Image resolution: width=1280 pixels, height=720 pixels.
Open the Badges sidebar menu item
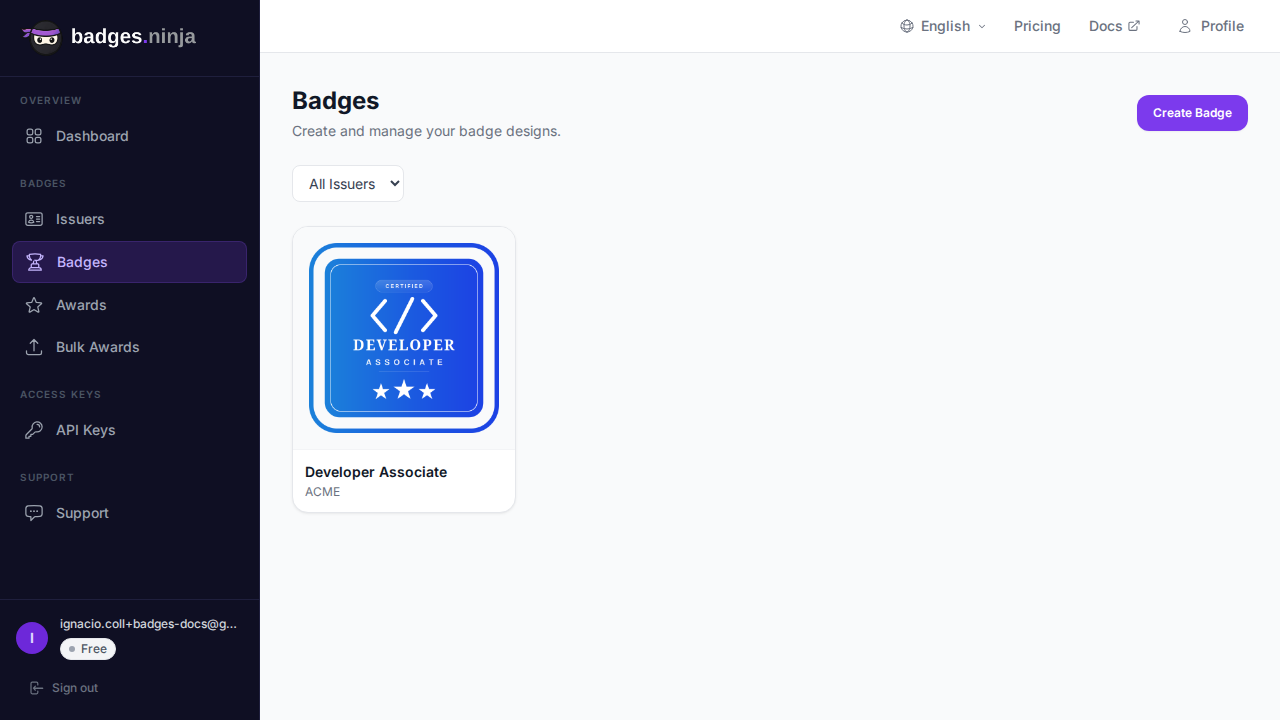[129, 262]
